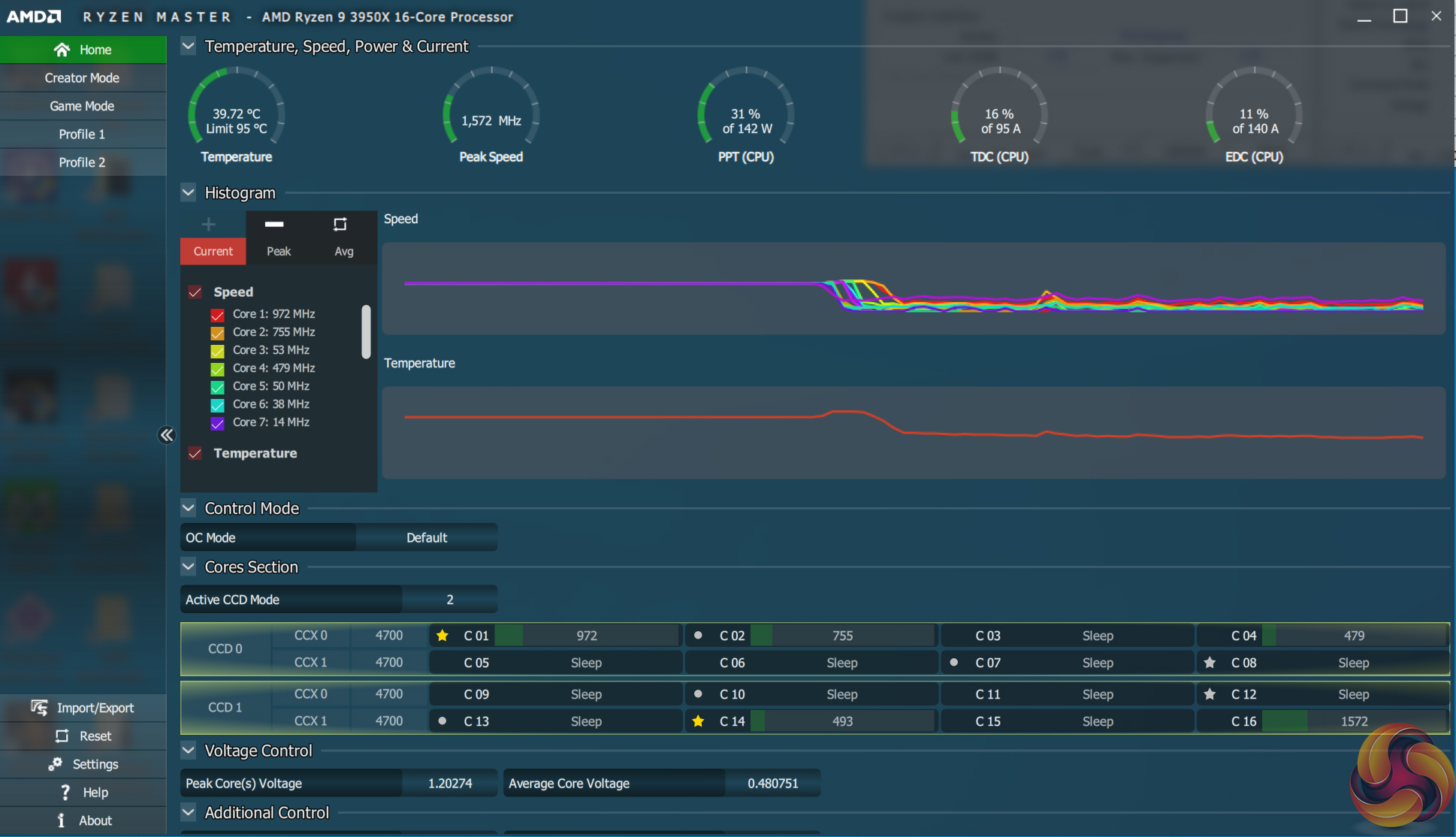Switch to Game Mode profile

83,106
